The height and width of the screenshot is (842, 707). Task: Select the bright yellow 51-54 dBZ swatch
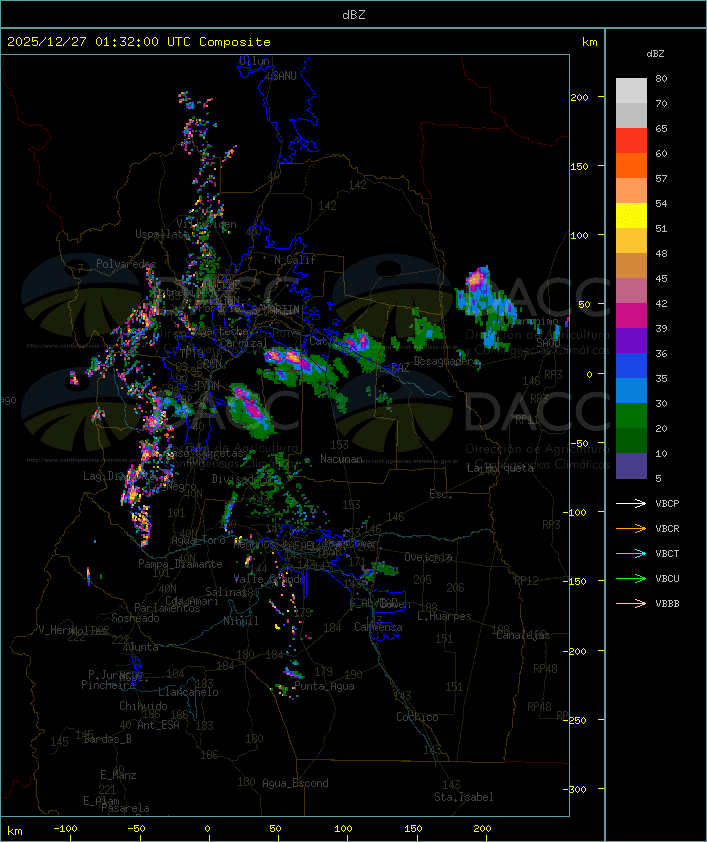click(631, 215)
